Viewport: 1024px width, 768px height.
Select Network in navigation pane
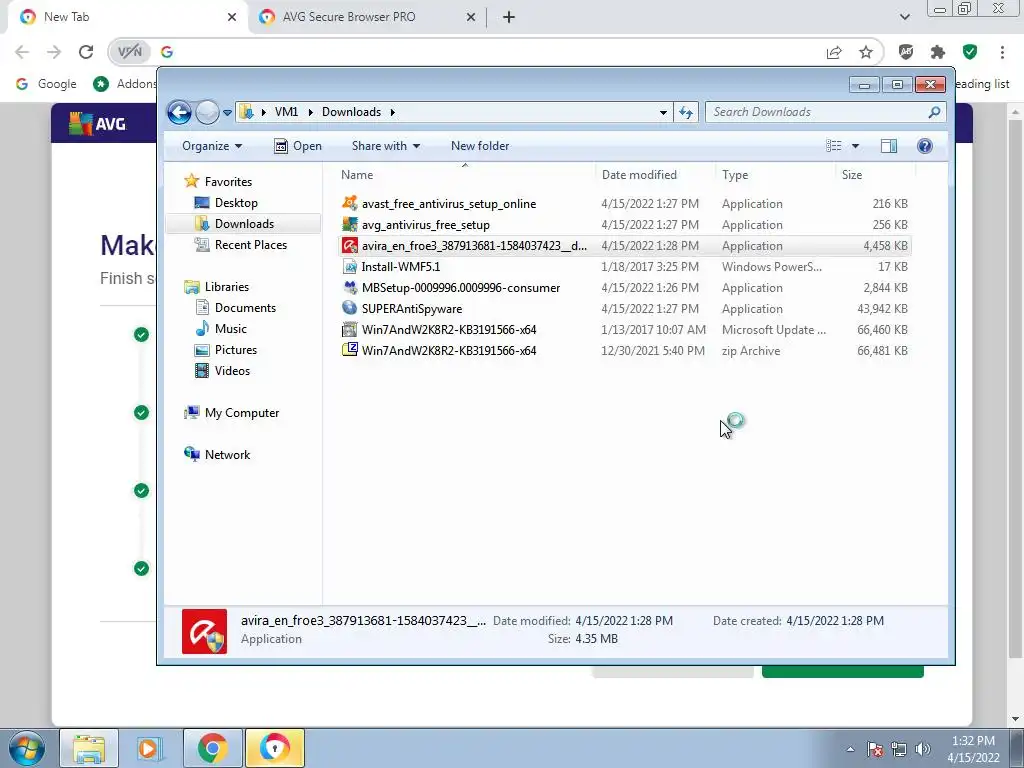point(227,455)
